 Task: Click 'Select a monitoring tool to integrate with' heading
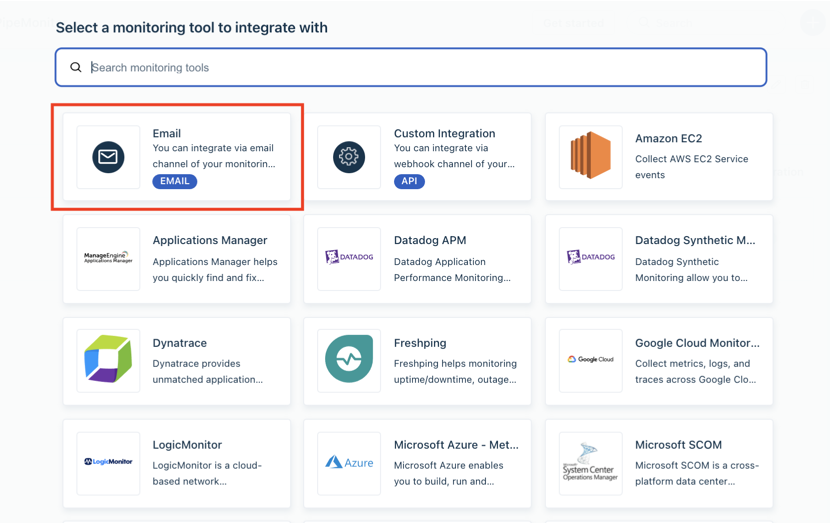click(x=191, y=28)
